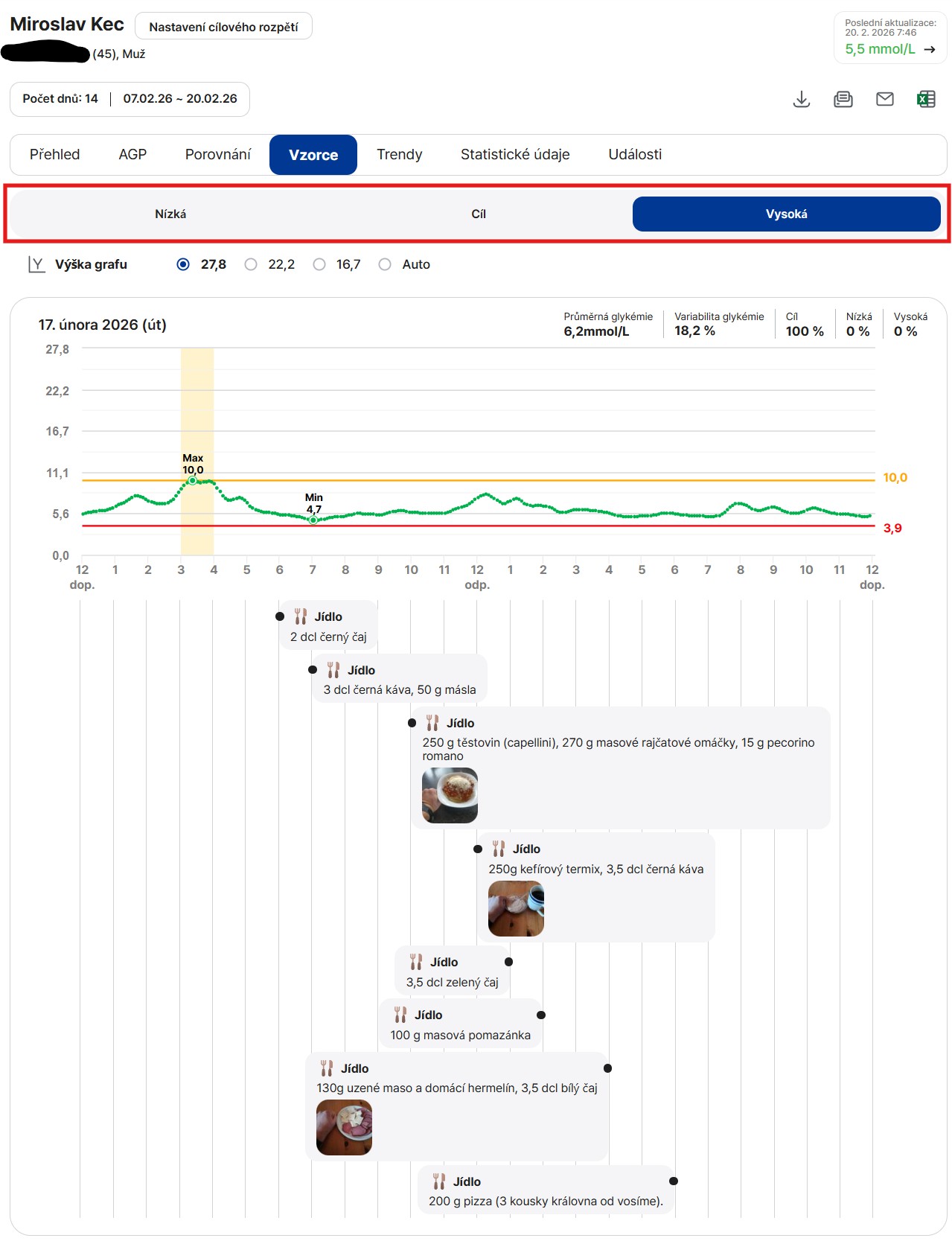Select graph height 16,7 radio button
This screenshot has width=952, height=1241.
coord(319,264)
